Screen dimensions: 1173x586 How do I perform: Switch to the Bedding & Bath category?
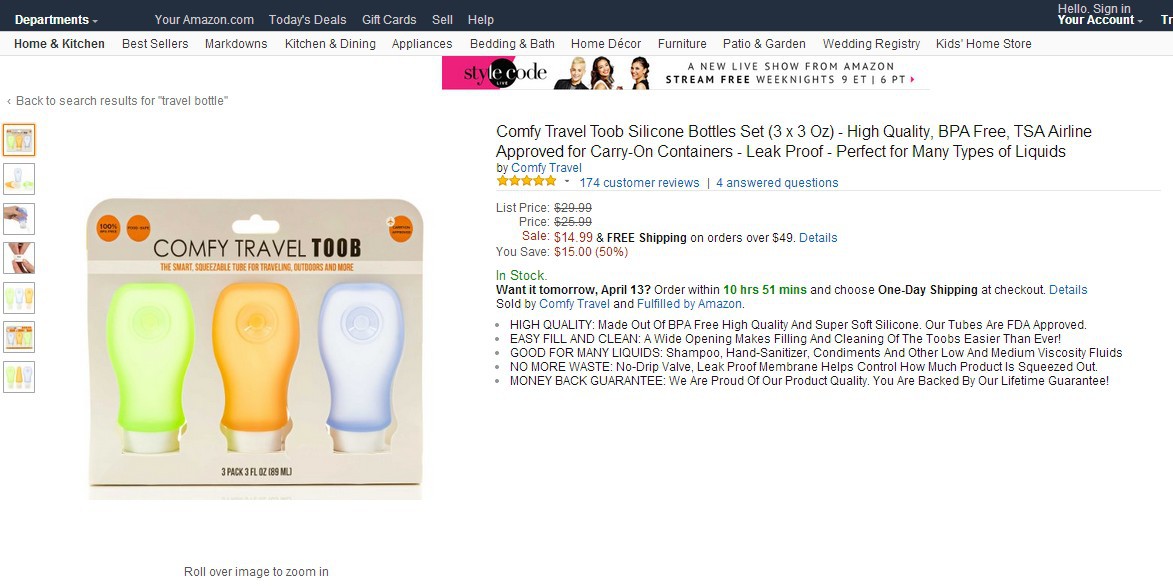click(x=512, y=44)
